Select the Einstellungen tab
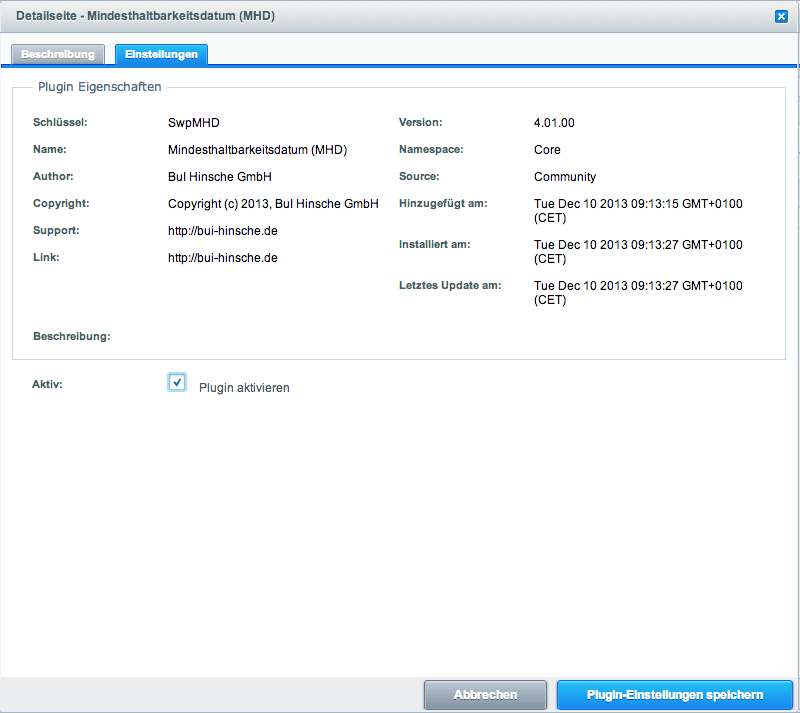The image size is (800, 713). [161, 54]
